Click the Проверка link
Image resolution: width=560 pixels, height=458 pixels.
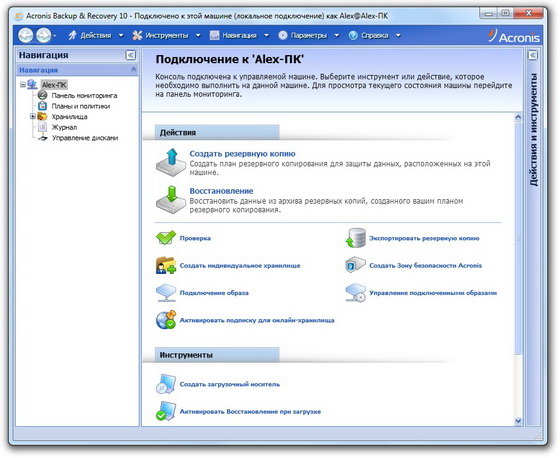tap(195, 238)
